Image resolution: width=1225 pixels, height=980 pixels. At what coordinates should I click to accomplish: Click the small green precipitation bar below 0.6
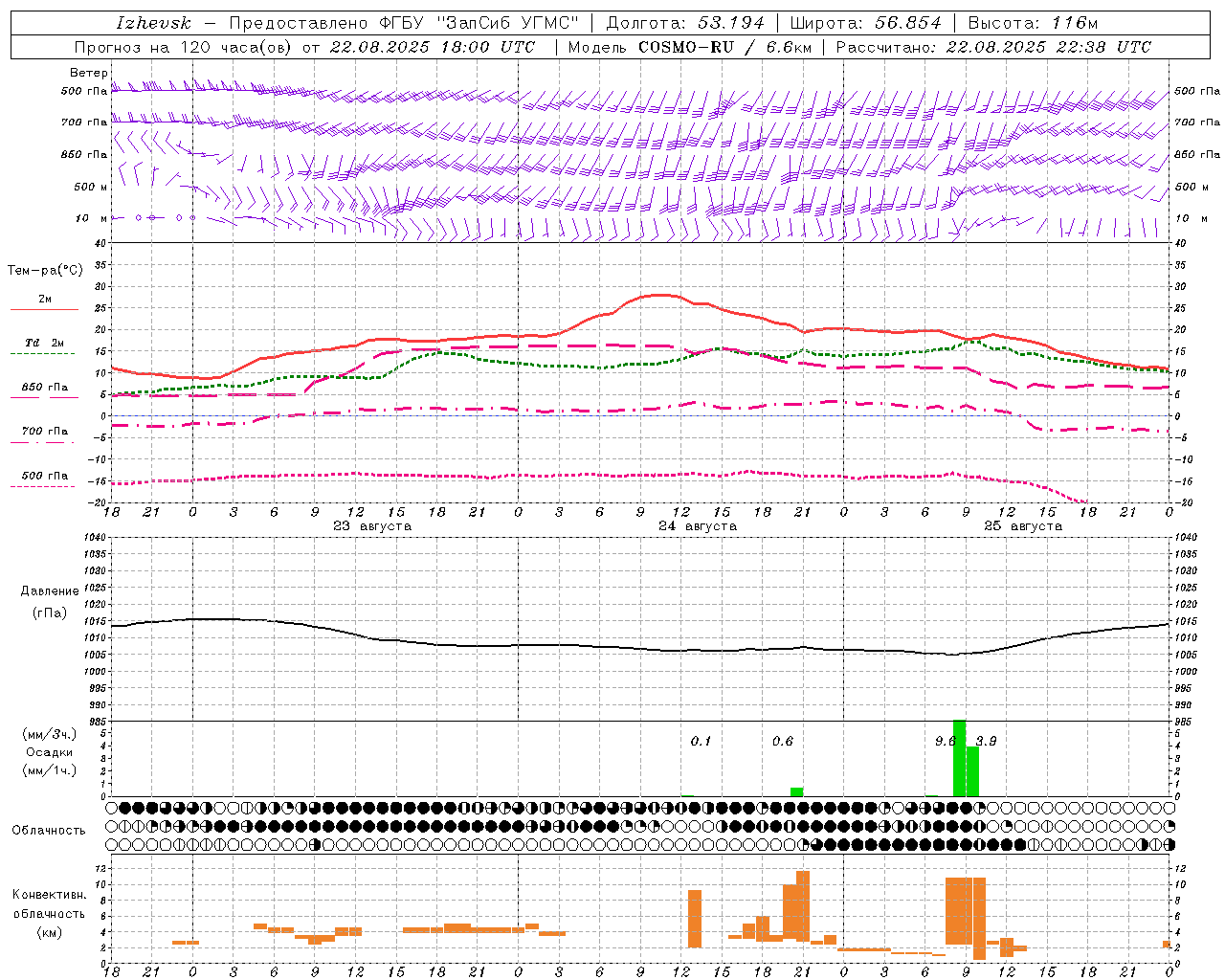coord(796,791)
